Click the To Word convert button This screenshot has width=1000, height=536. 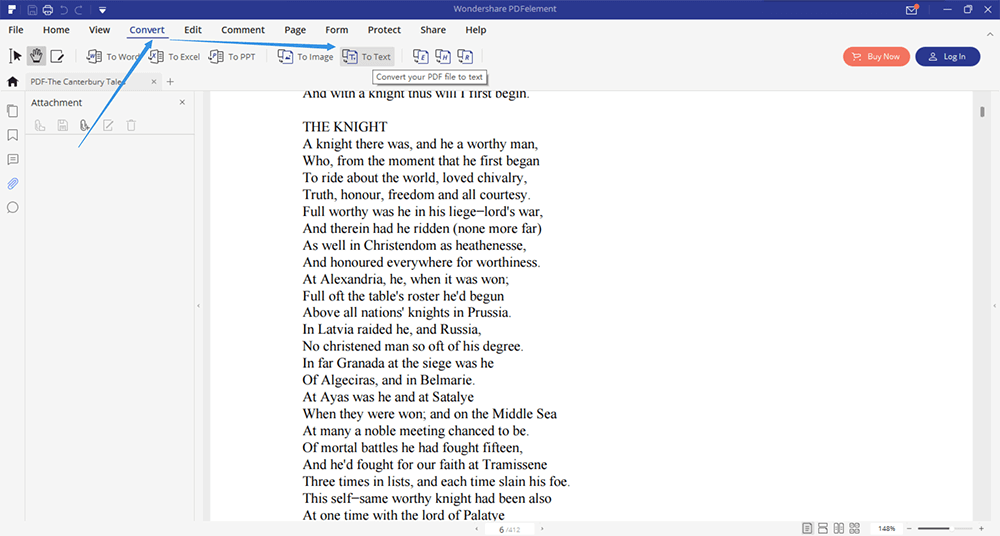click(113, 57)
